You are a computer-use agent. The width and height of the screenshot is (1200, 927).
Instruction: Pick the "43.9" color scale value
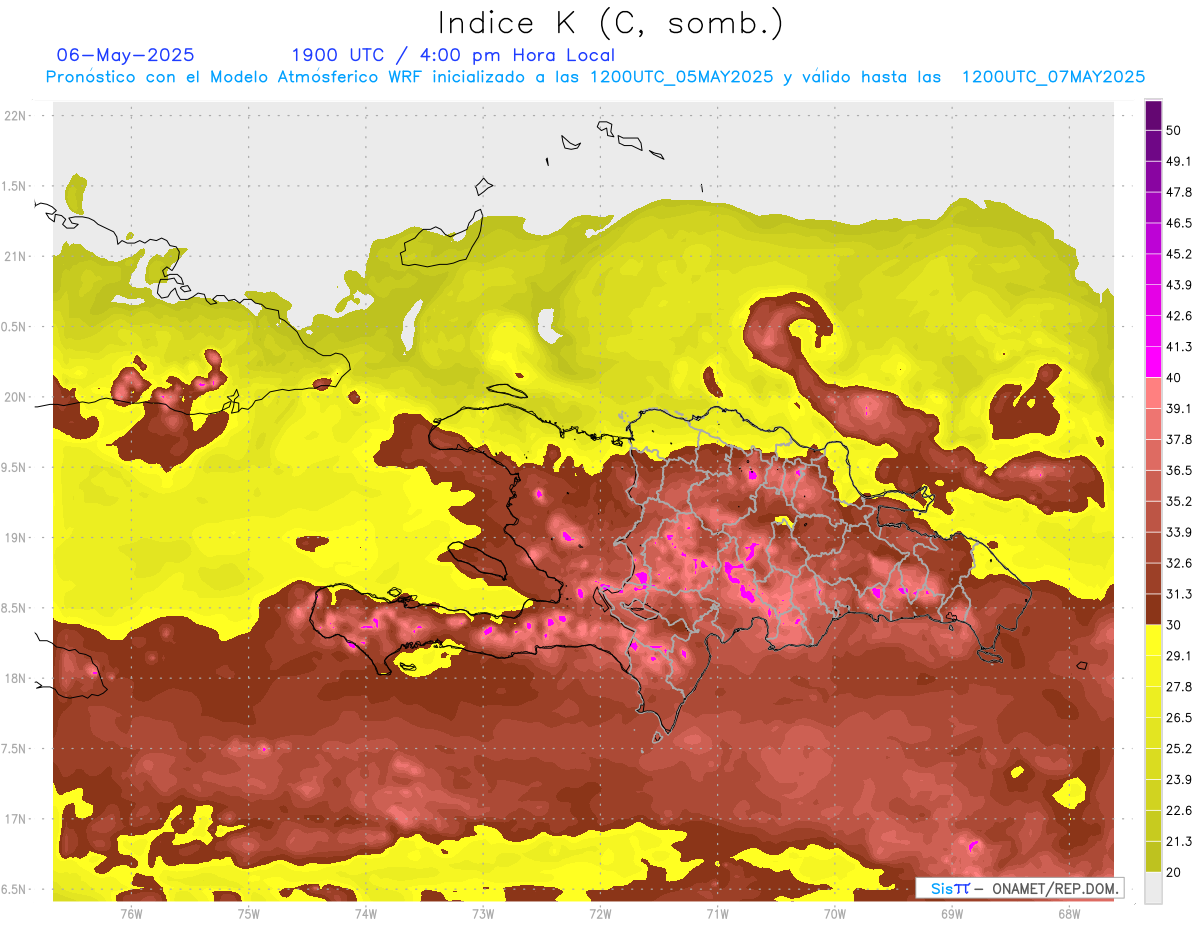click(x=1179, y=285)
